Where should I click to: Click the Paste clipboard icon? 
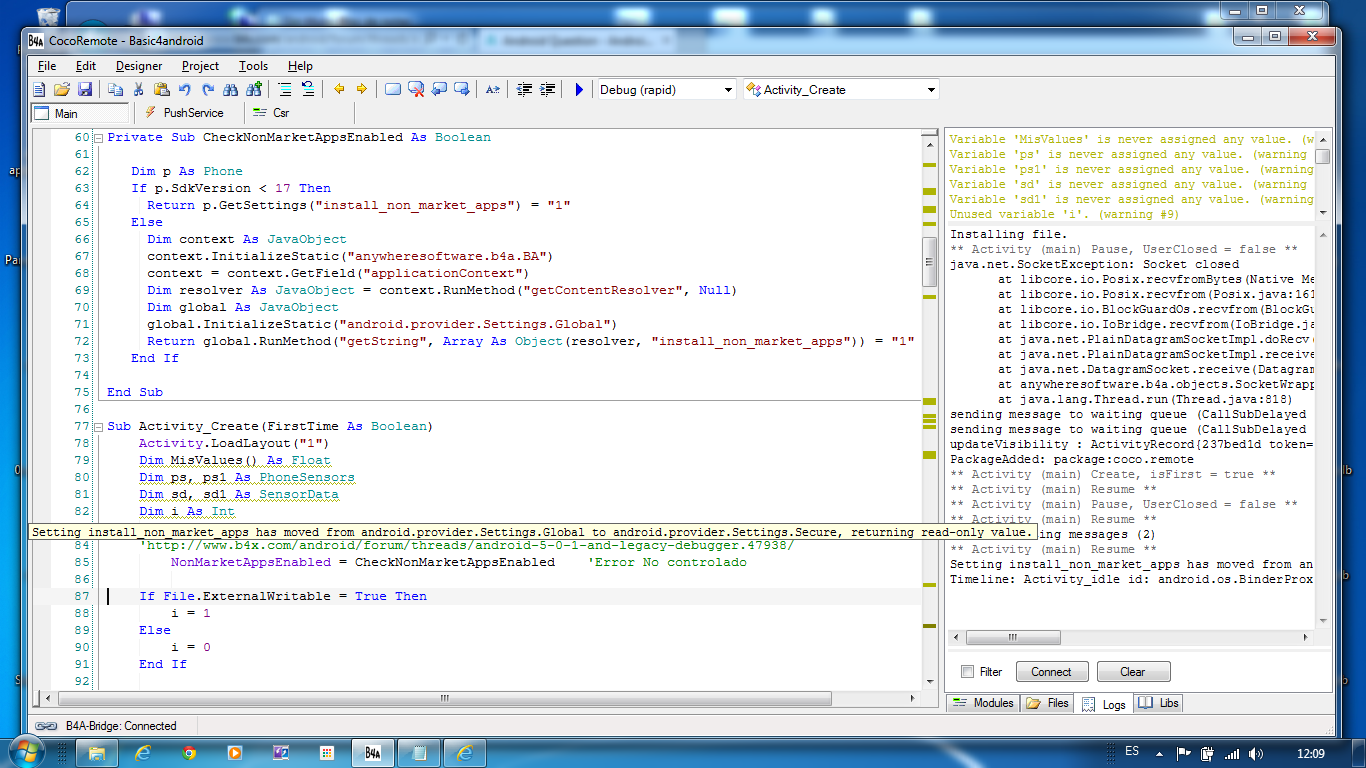(x=160, y=89)
